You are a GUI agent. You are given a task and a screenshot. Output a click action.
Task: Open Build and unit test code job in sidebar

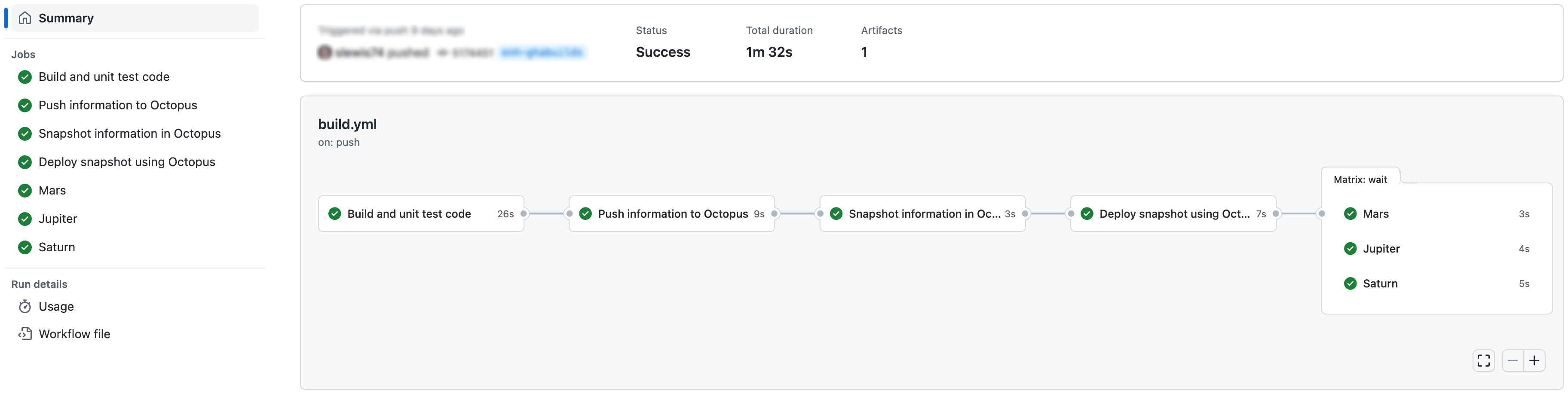pos(104,77)
